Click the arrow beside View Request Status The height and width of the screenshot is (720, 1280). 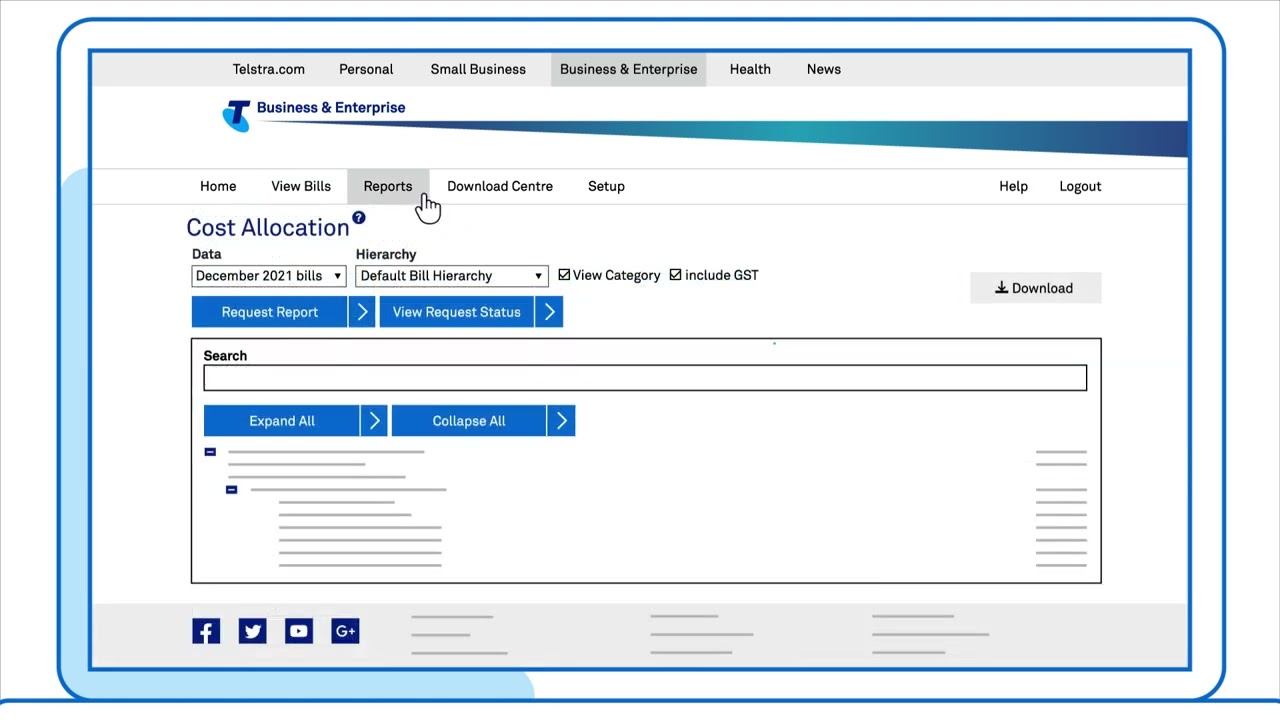549,312
